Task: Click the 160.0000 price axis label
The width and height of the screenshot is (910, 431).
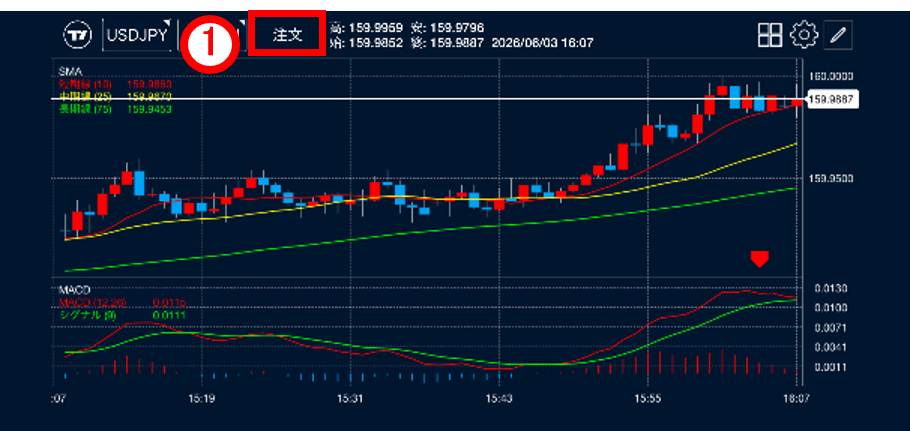Action: coord(831,77)
